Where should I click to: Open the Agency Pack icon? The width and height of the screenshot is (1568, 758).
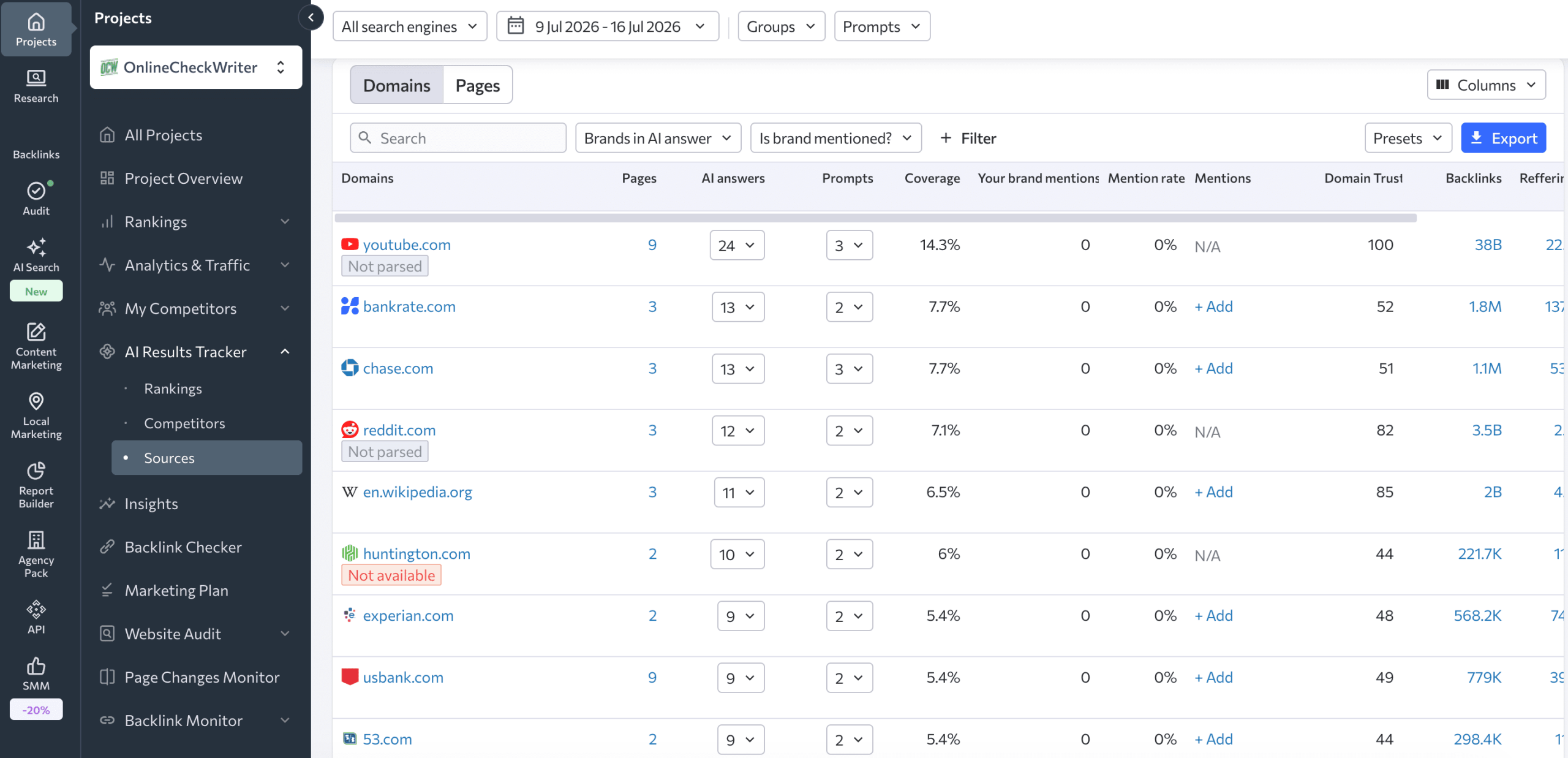click(x=36, y=540)
